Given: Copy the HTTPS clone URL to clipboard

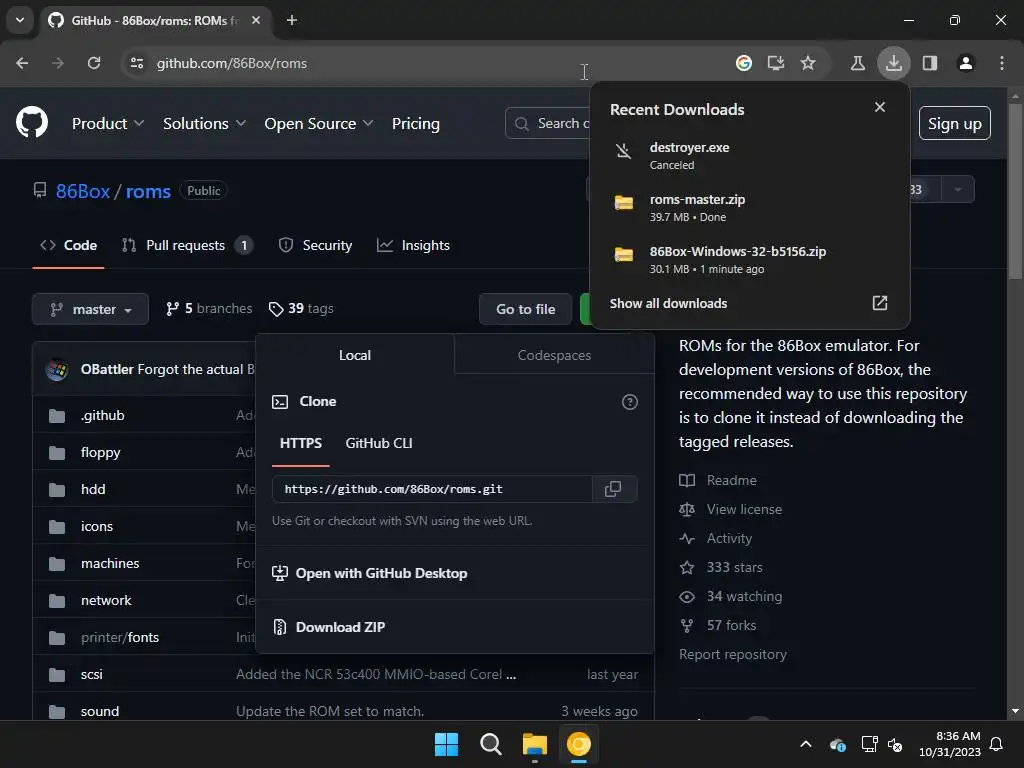Looking at the screenshot, I should click(x=613, y=489).
